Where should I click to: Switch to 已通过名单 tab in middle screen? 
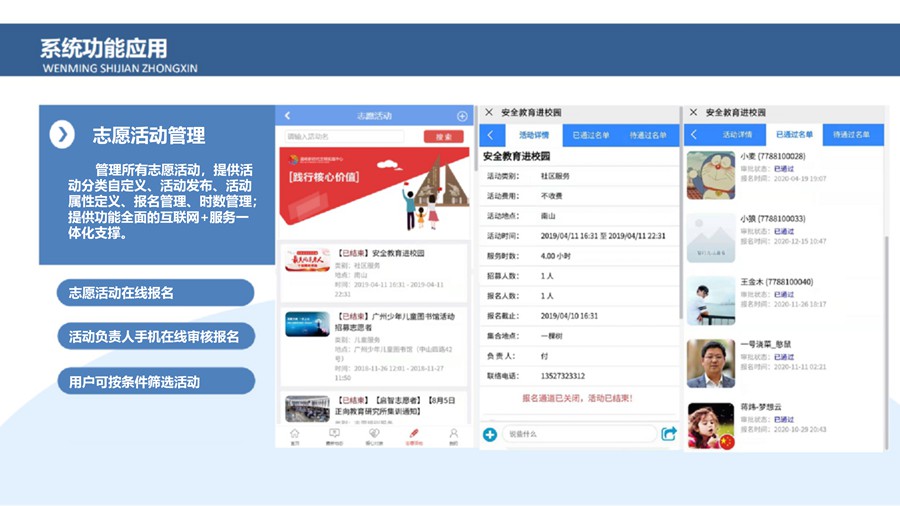click(590, 135)
